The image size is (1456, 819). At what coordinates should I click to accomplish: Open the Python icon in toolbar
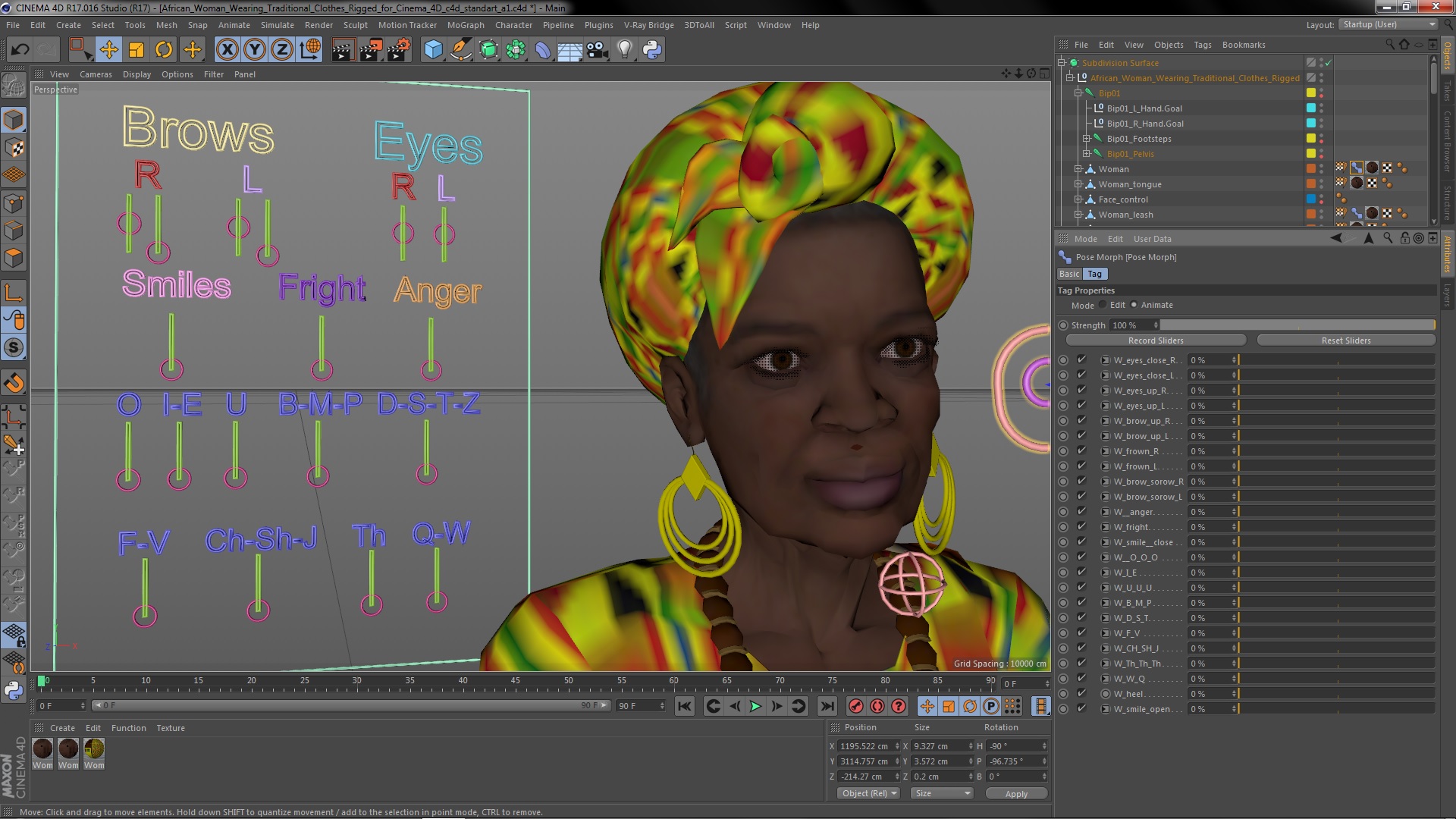pos(652,50)
